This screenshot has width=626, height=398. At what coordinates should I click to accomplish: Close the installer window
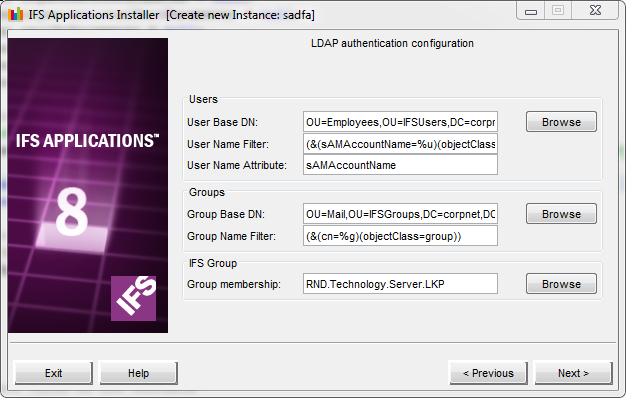595,10
